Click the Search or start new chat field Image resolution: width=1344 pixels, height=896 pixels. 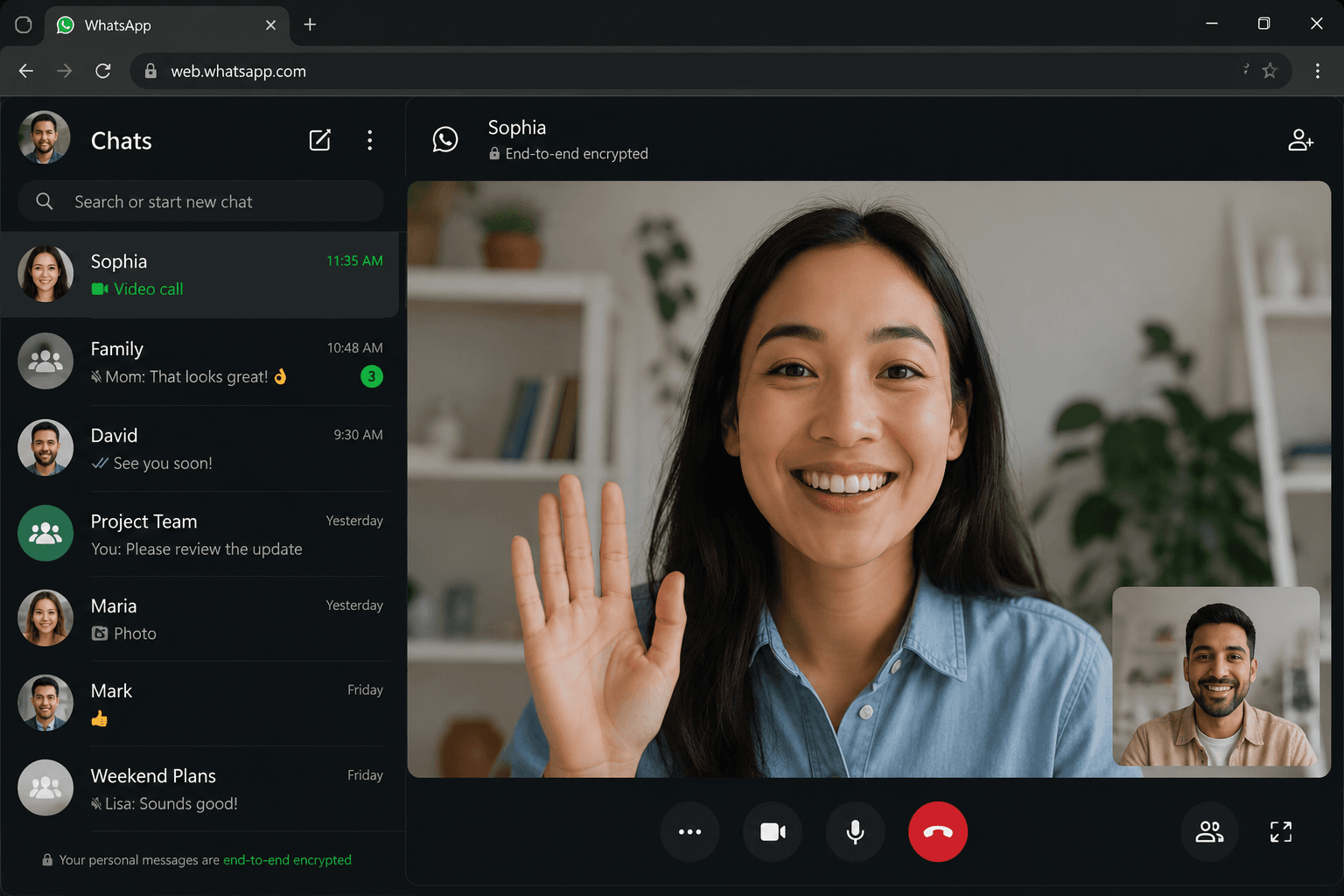200,201
